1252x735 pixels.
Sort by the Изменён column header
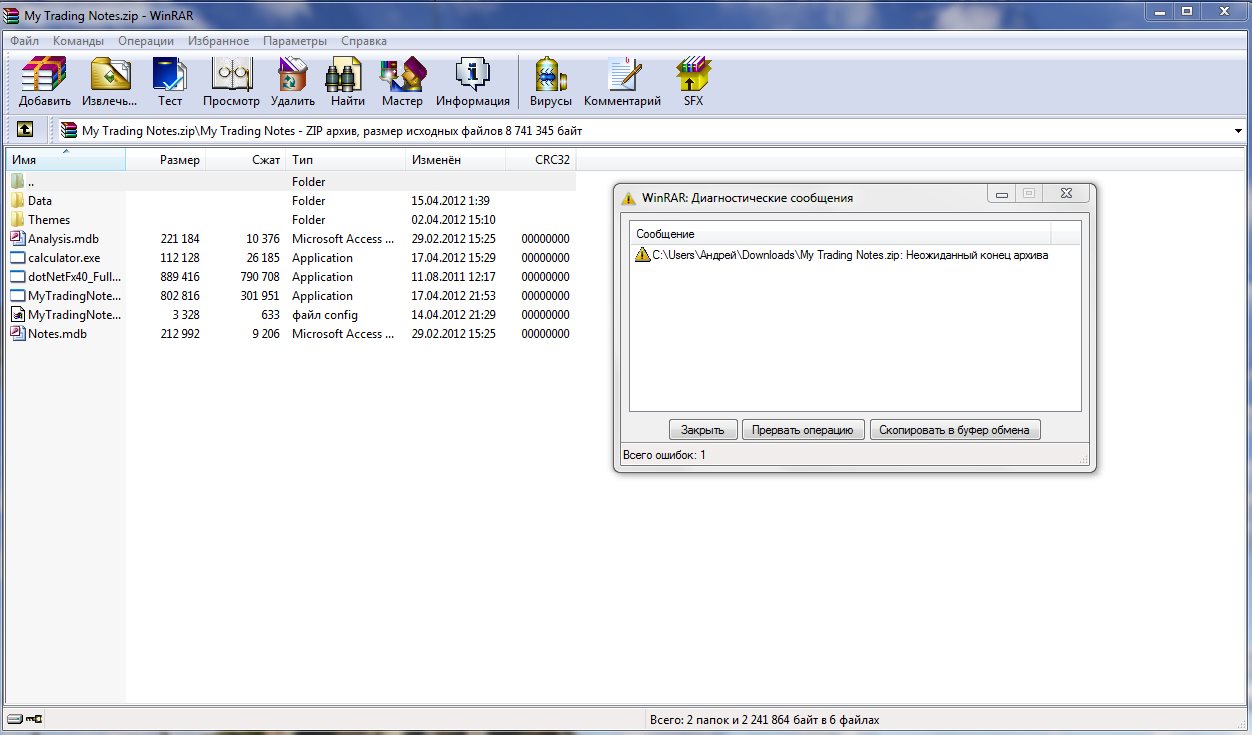pos(456,160)
